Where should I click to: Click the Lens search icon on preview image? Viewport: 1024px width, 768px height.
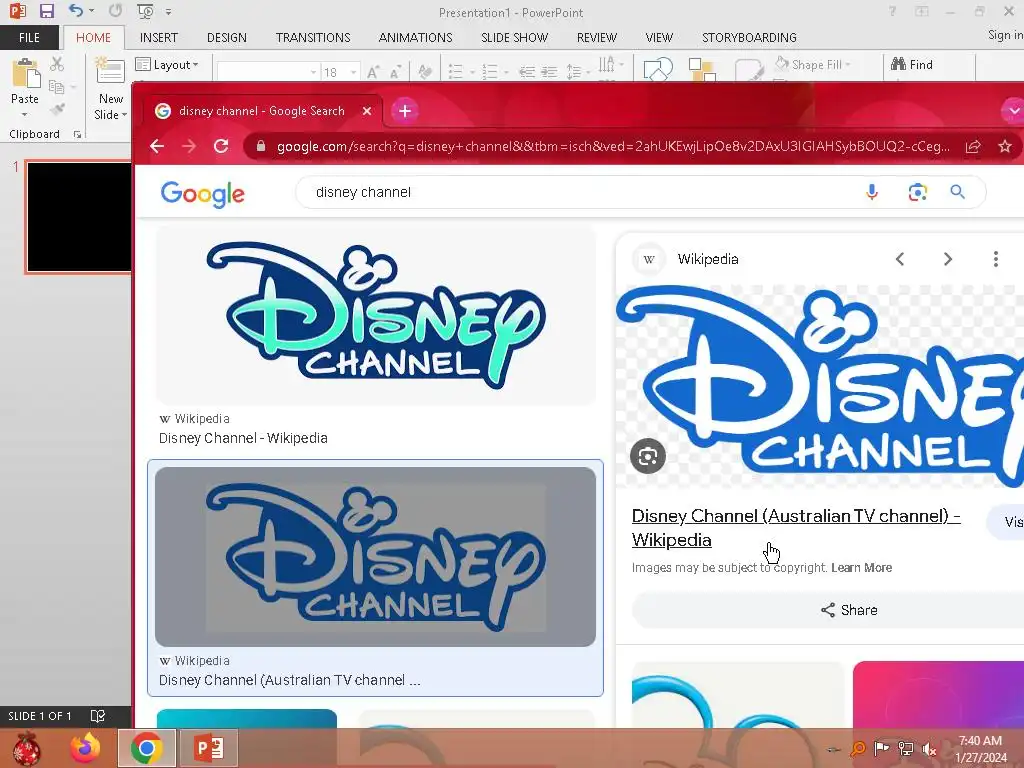click(x=648, y=456)
